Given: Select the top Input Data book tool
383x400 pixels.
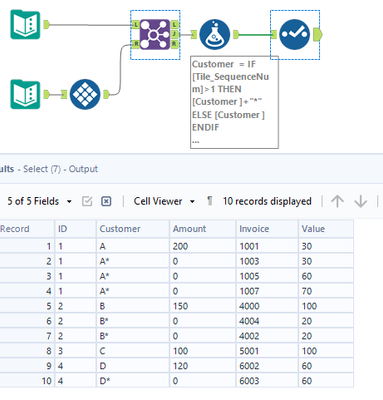Looking at the screenshot, I should point(25,25).
